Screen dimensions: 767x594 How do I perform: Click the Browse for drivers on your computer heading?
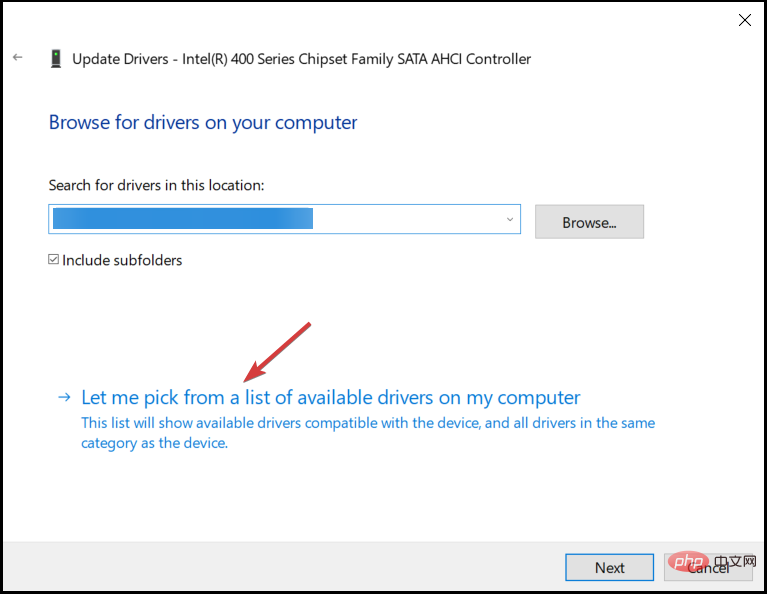point(203,123)
